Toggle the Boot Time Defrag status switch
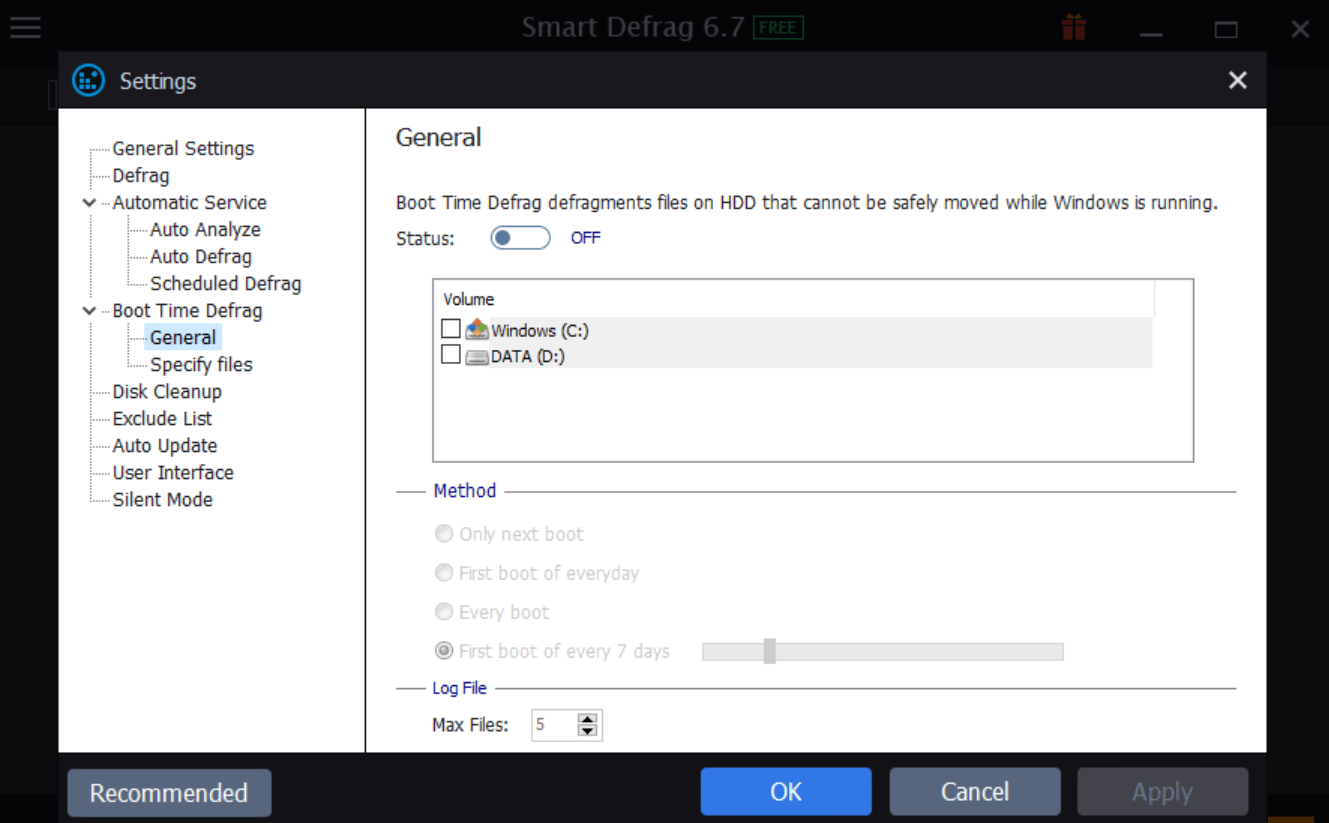Image resolution: width=1329 pixels, height=823 pixels. pos(520,237)
